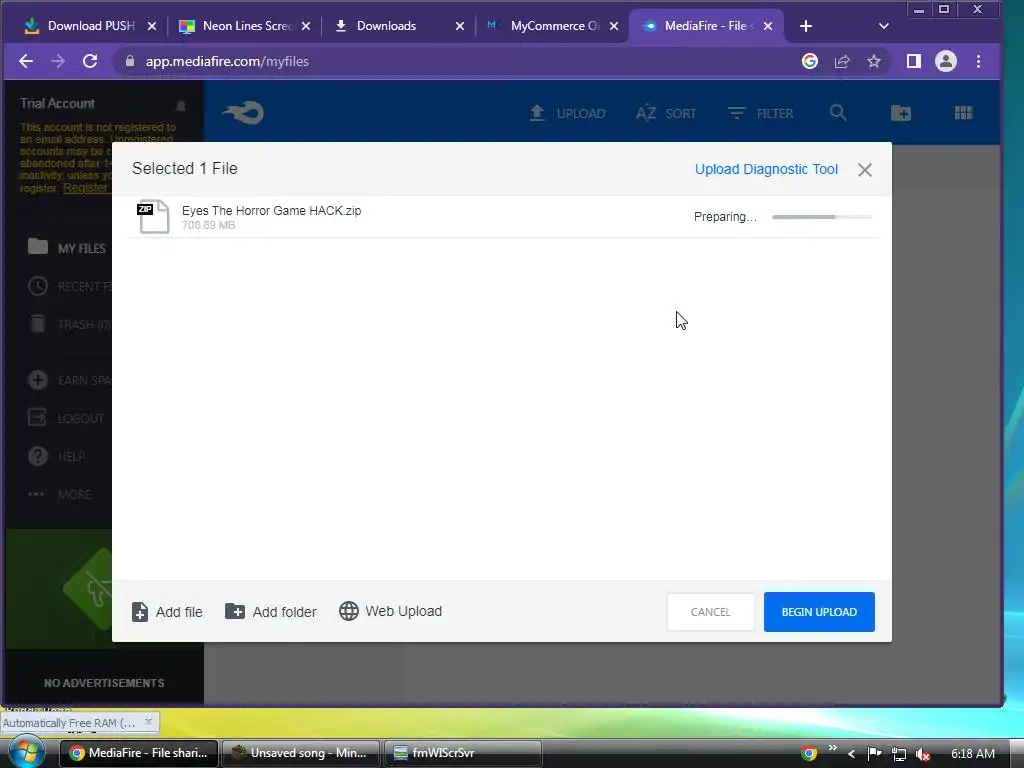
Task: Open a new browser tab
Action: click(x=806, y=26)
